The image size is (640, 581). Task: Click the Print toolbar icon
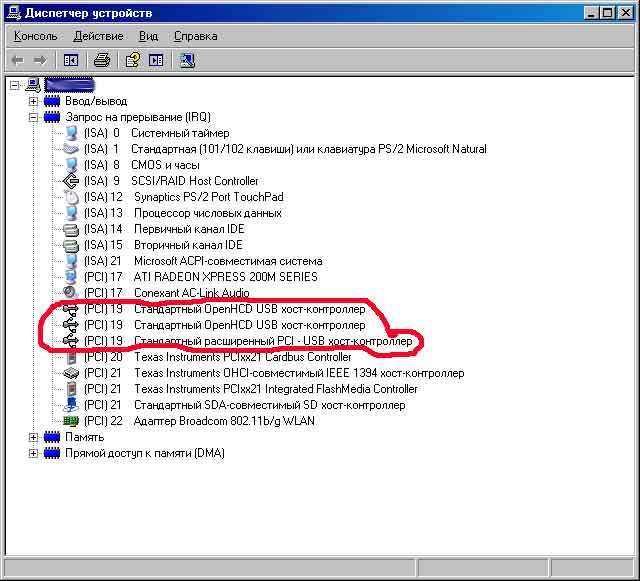[101, 60]
